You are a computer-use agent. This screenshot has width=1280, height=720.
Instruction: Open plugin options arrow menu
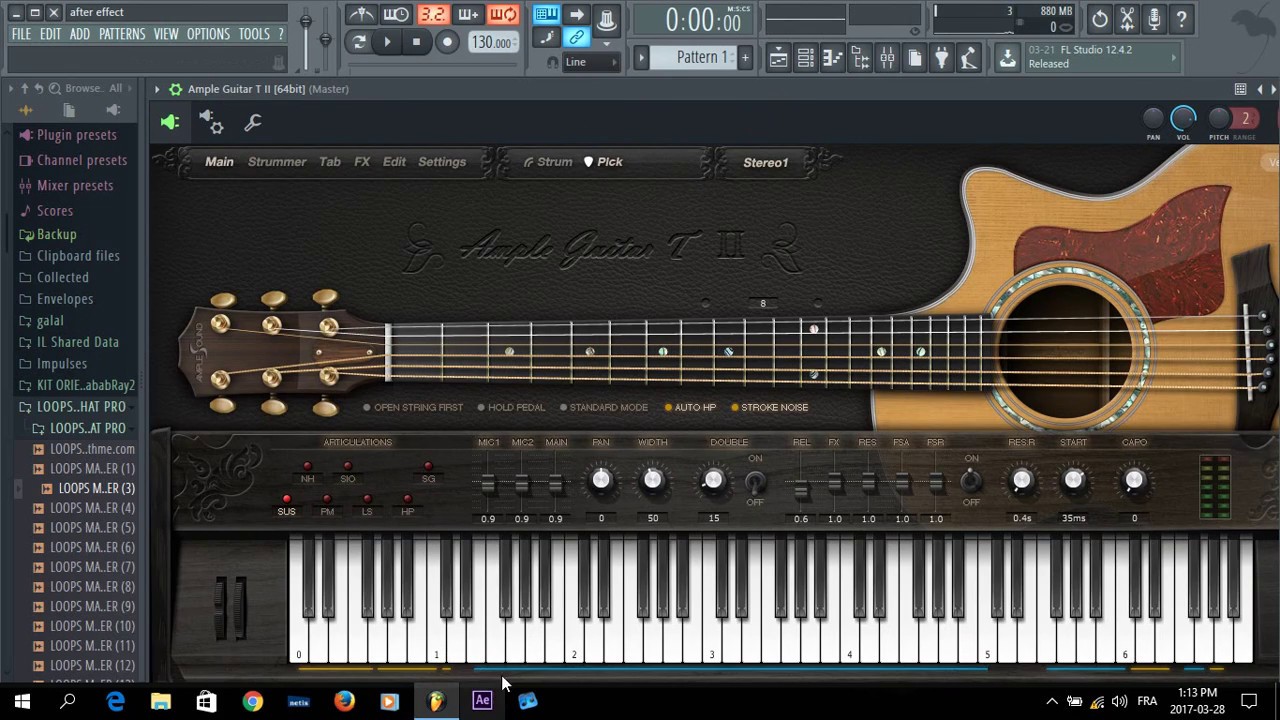[156, 89]
